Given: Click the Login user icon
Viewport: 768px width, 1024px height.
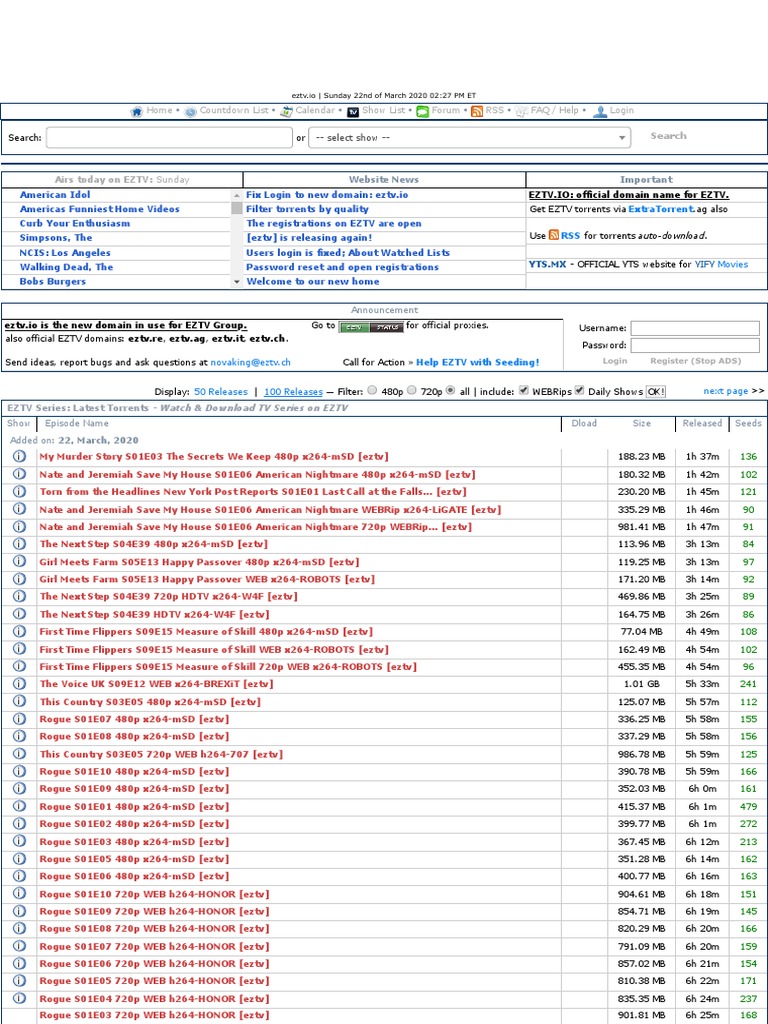Looking at the screenshot, I should click(600, 112).
